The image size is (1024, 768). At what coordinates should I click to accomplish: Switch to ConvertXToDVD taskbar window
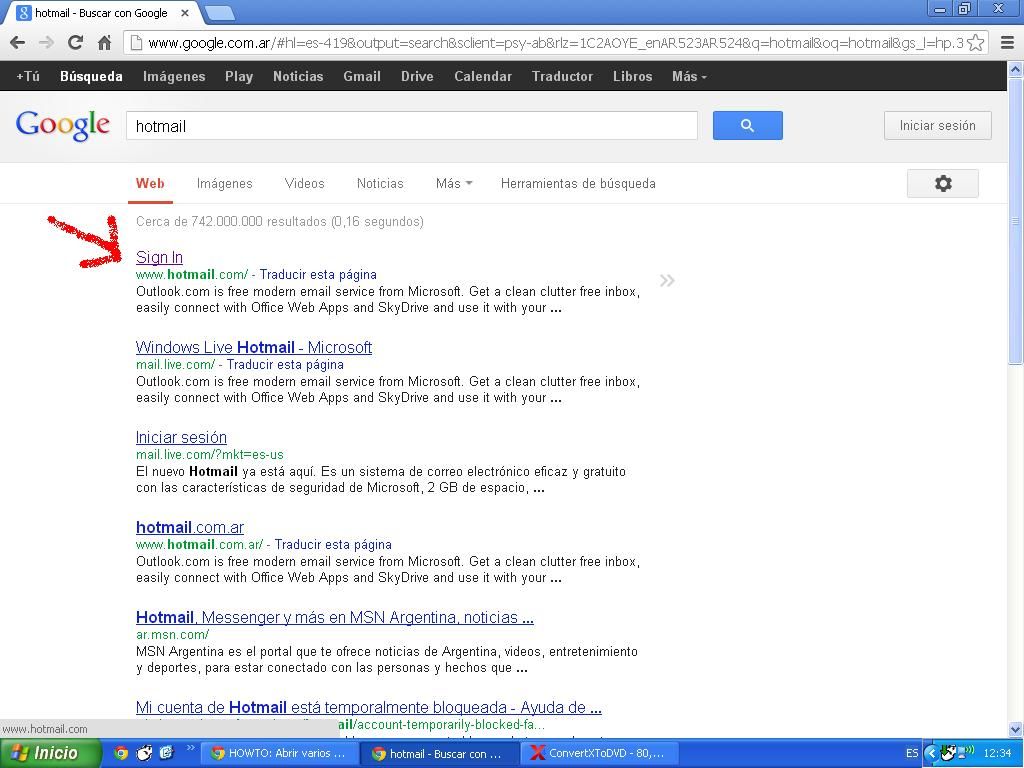coord(600,753)
